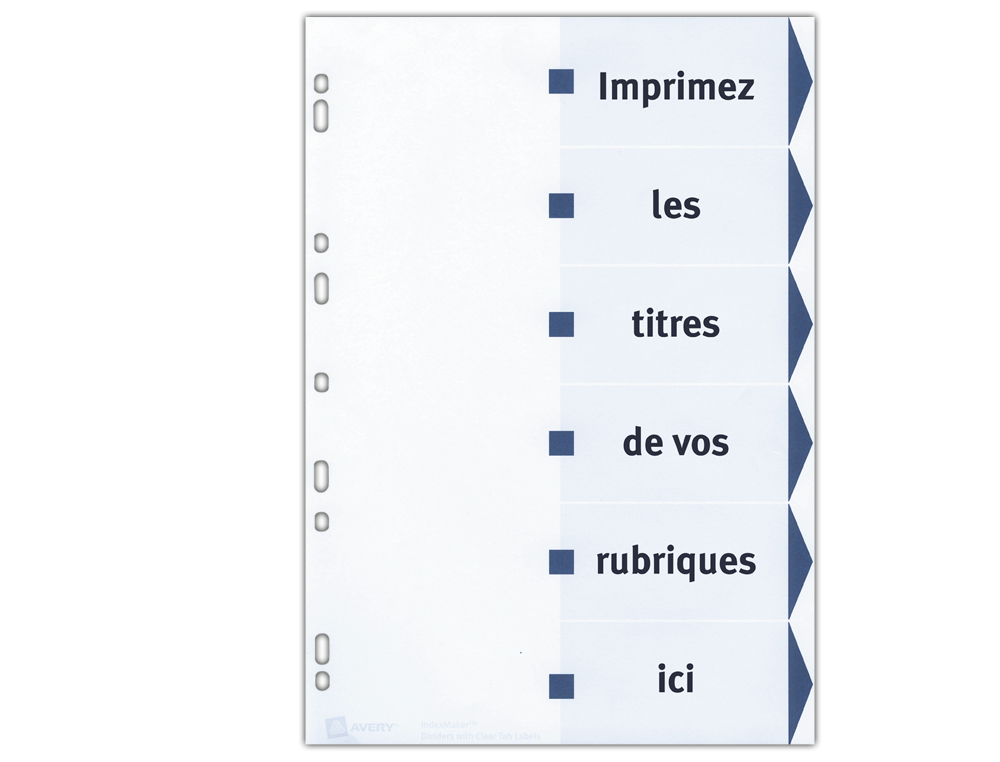Viewport: 1000px width, 762px height.
Task: Click the blue square beside de vos
Action: 561,443
